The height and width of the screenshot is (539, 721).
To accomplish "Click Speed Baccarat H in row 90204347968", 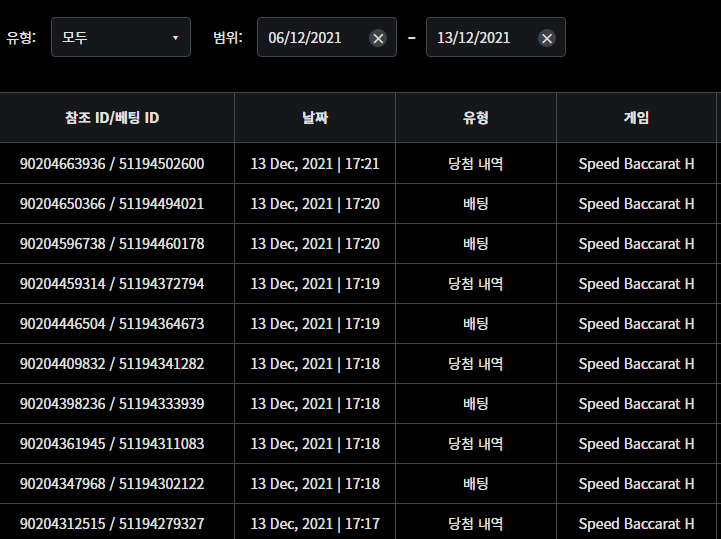I will (636, 484).
